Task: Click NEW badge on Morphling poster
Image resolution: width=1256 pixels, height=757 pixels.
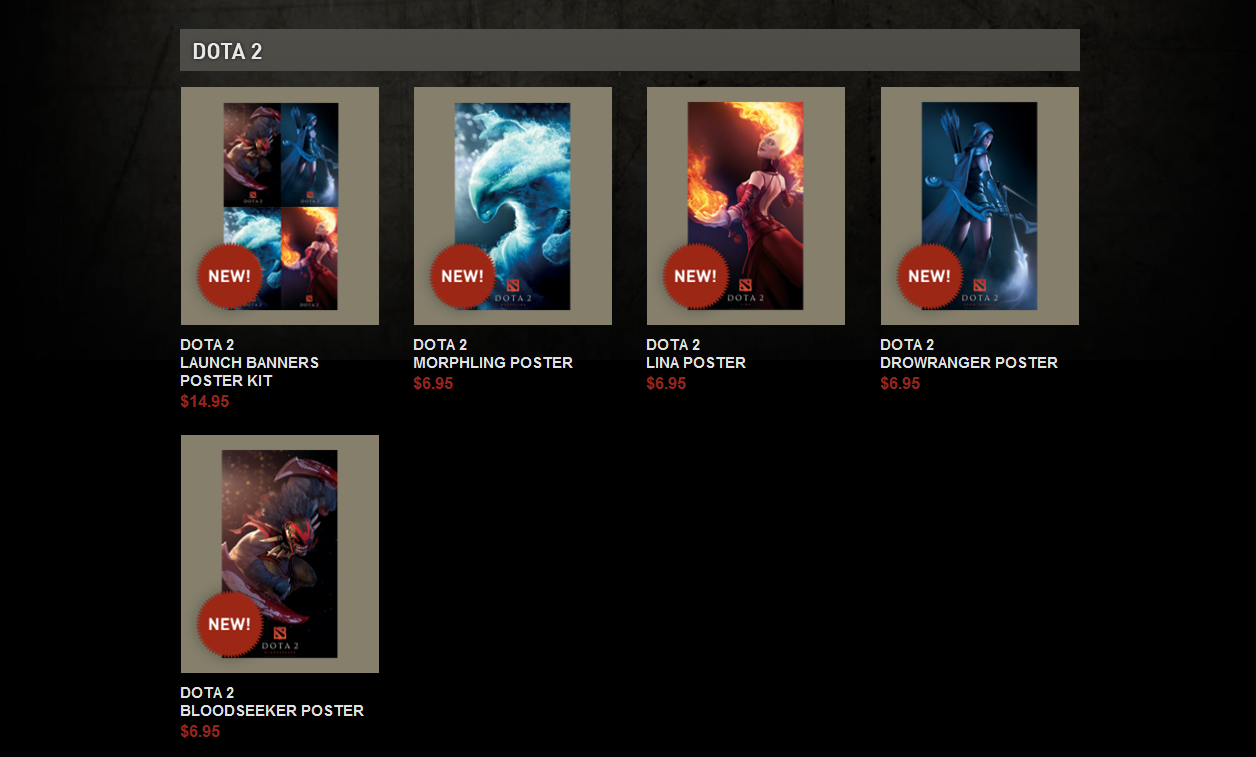Action: coord(463,276)
